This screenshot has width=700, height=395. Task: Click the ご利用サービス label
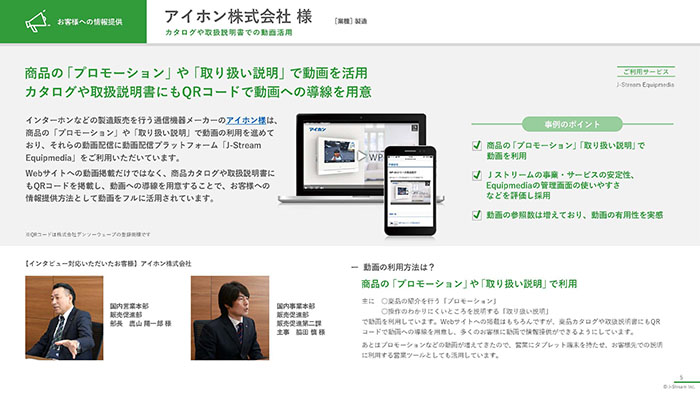coord(646,72)
